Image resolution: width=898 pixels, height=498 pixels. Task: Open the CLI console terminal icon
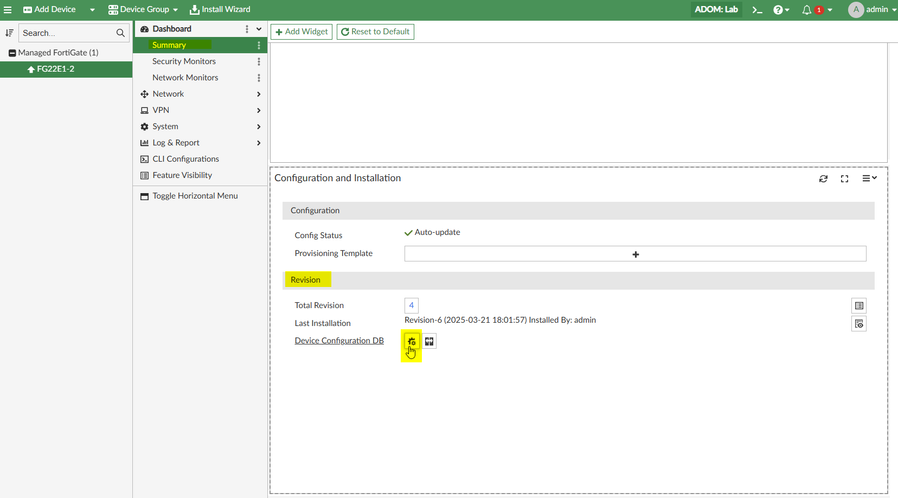click(x=758, y=10)
